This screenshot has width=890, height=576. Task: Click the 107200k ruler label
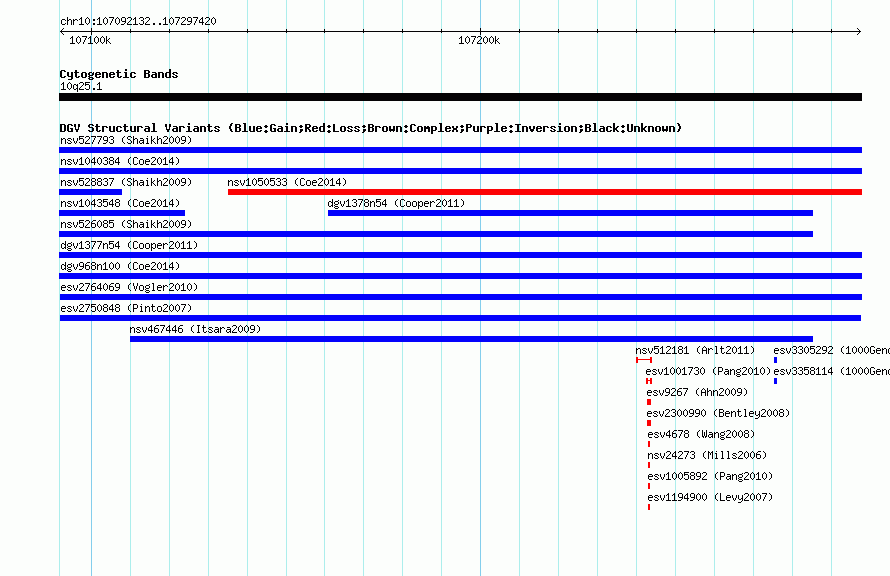click(x=479, y=40)
